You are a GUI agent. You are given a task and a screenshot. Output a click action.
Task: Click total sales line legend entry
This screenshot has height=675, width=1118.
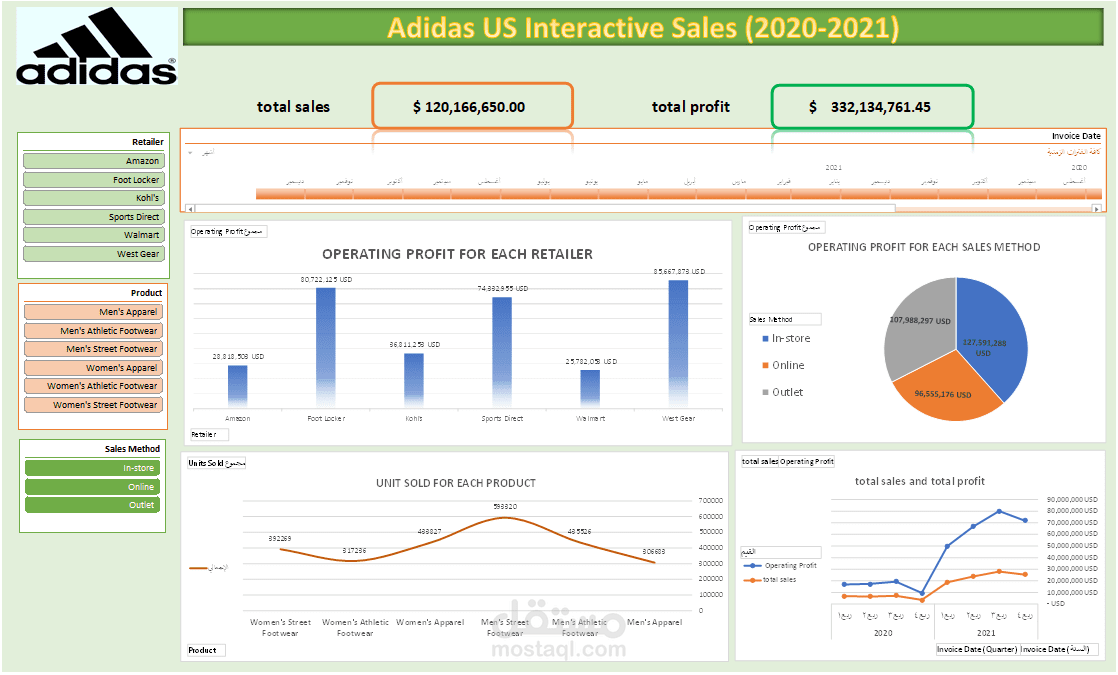click(770, 579)
